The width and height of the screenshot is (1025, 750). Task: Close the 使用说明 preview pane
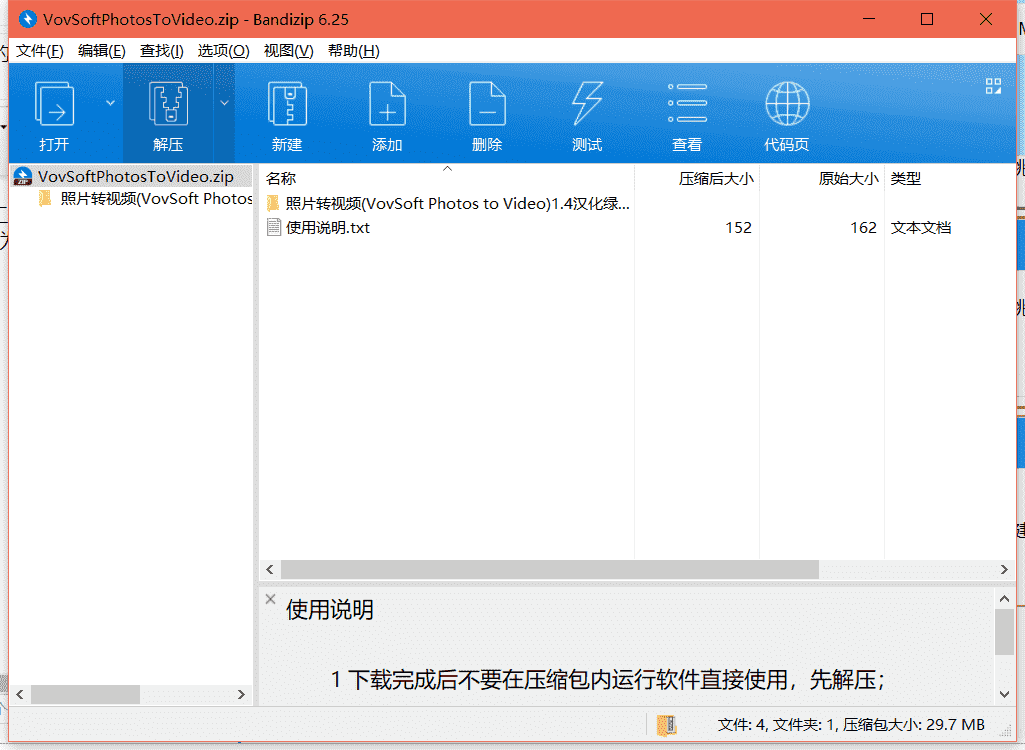point(270,599)
